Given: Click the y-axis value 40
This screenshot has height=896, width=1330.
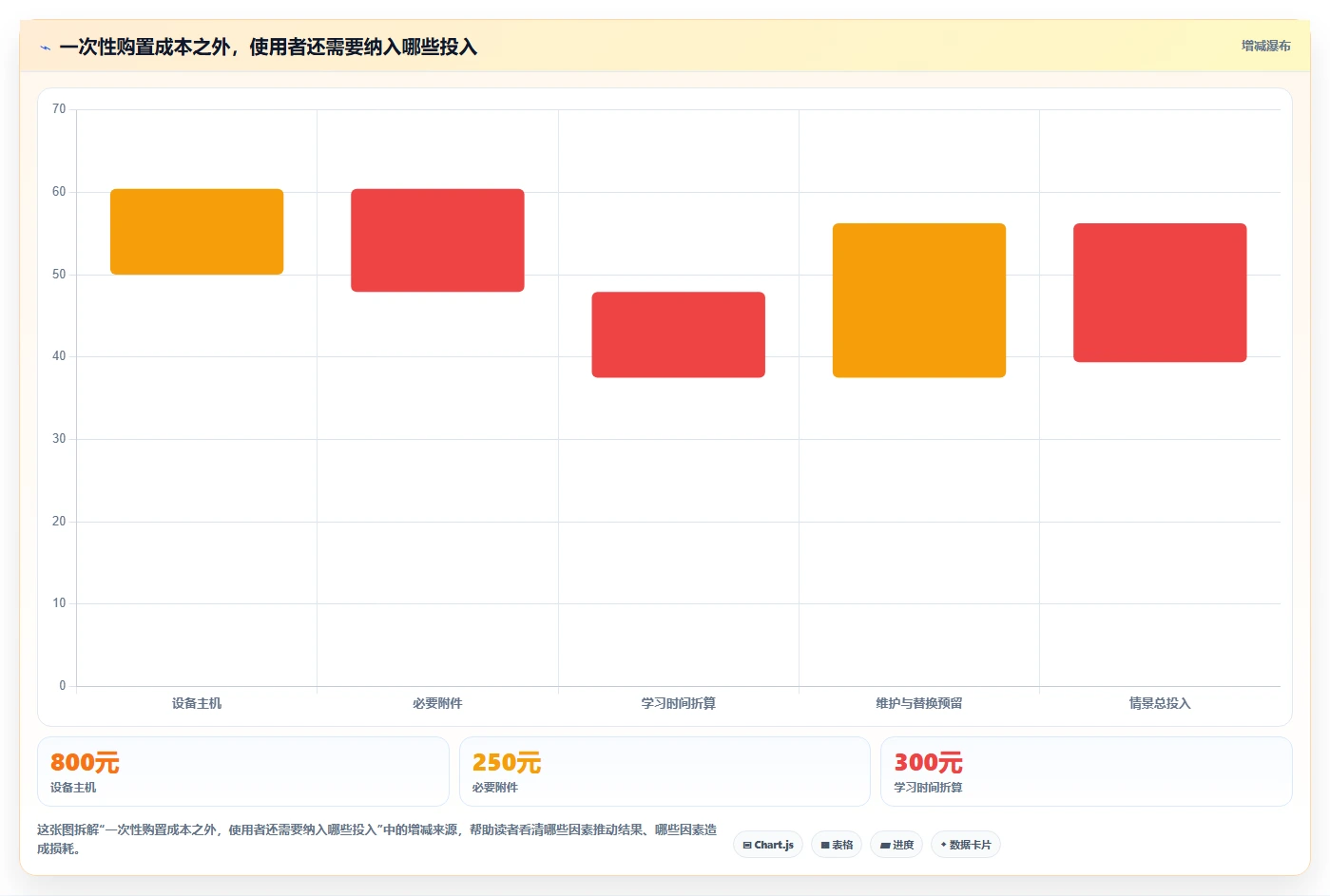Looking at the screenshot, I should click(x=59, y=356).
